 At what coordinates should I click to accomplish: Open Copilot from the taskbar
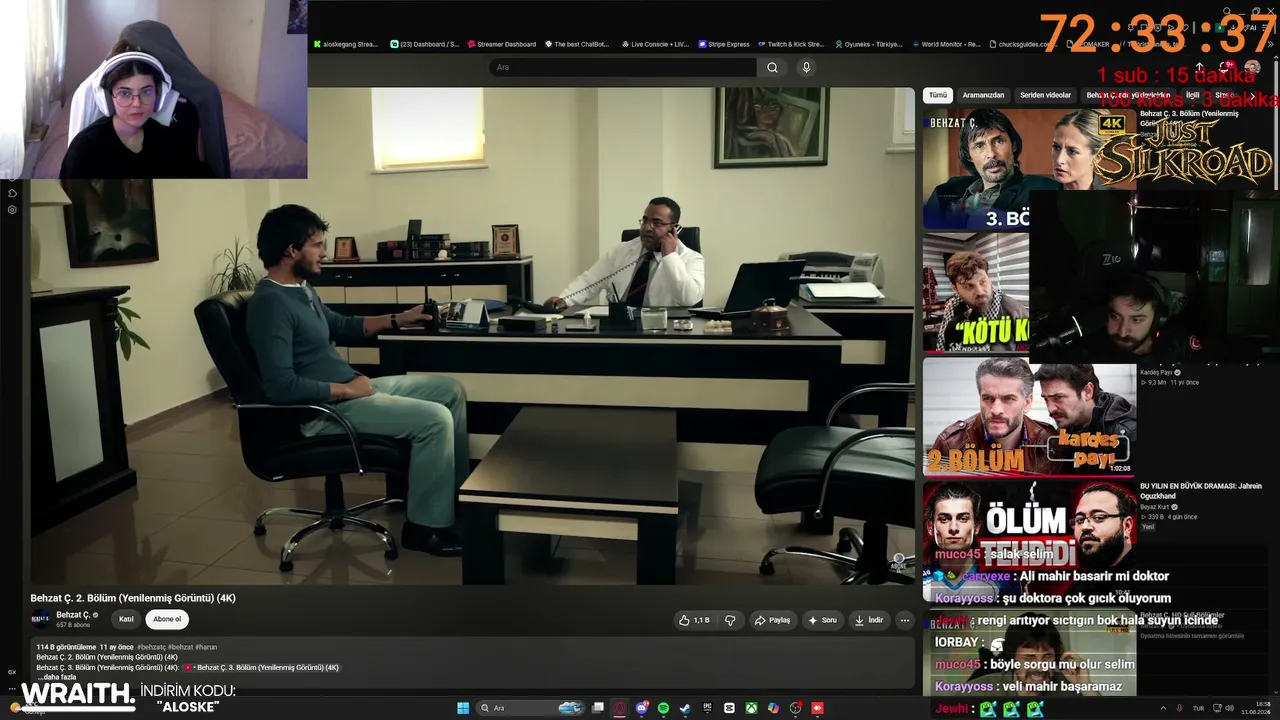pyautogui.click(x=773, y=708)
